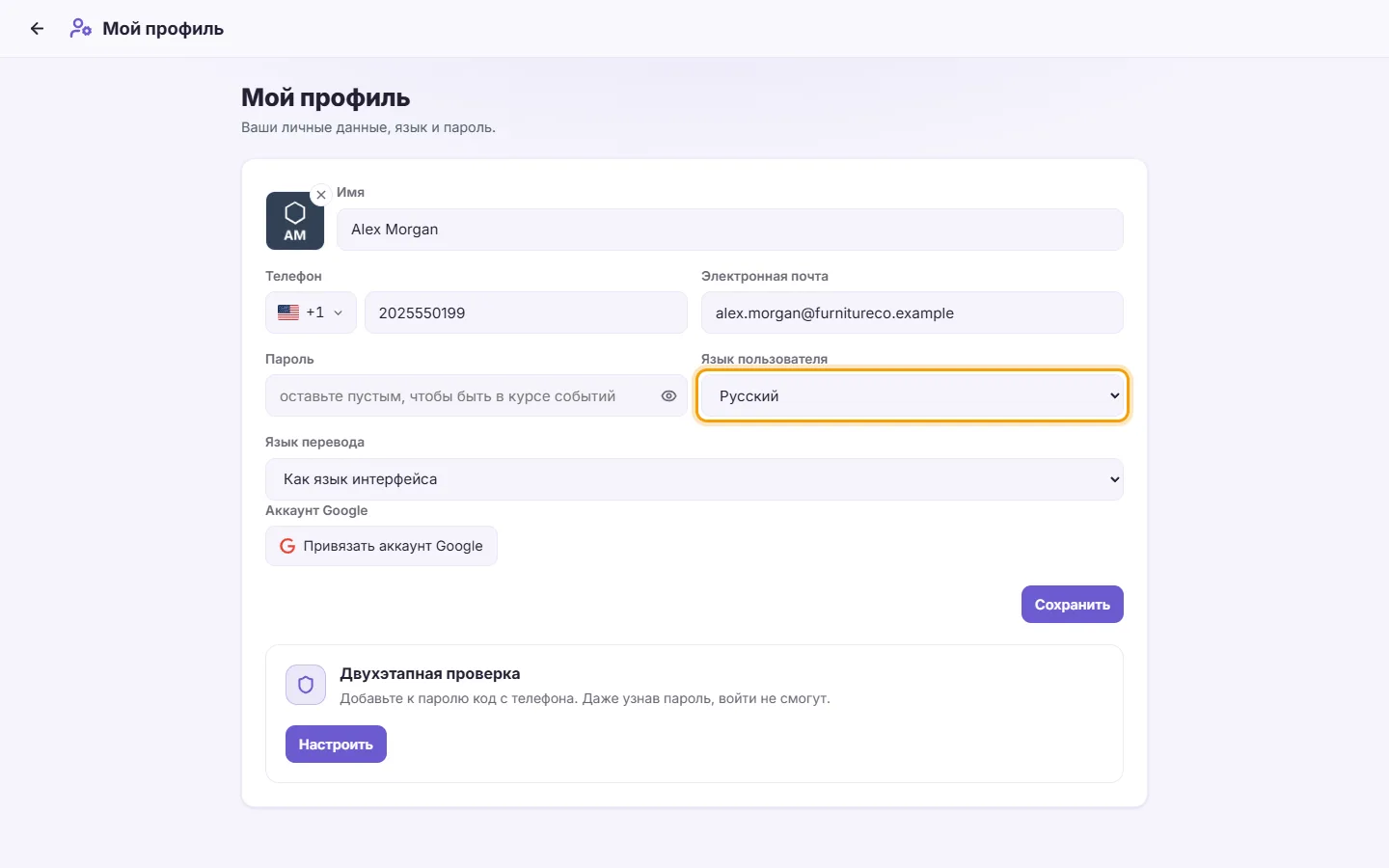1389x868 pixels.
Task: Click the Электронная почта email field
Action: [912, 312]
